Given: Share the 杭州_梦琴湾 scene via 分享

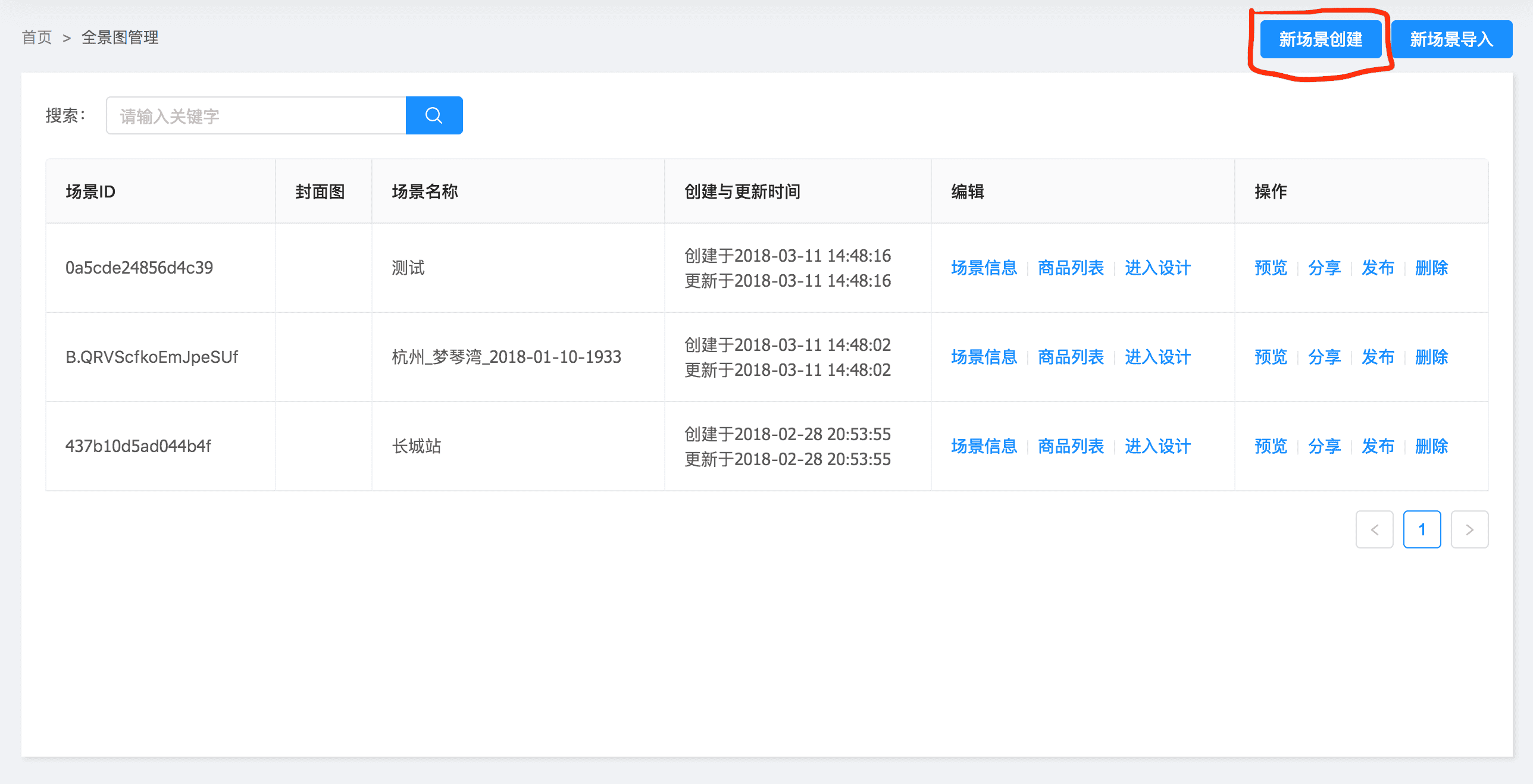Looking at the screenshot, I should point(1324,357).
